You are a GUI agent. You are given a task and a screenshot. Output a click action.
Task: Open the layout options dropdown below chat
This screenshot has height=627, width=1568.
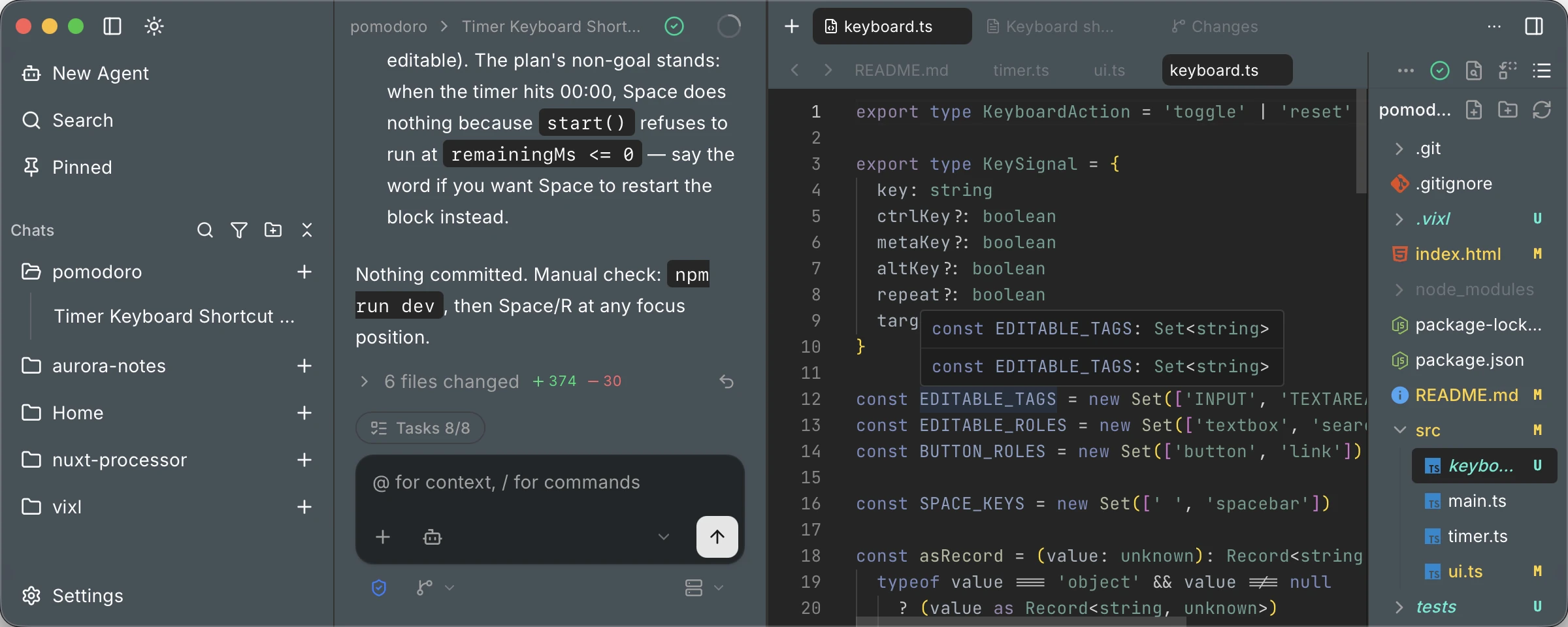pos(704,588)
